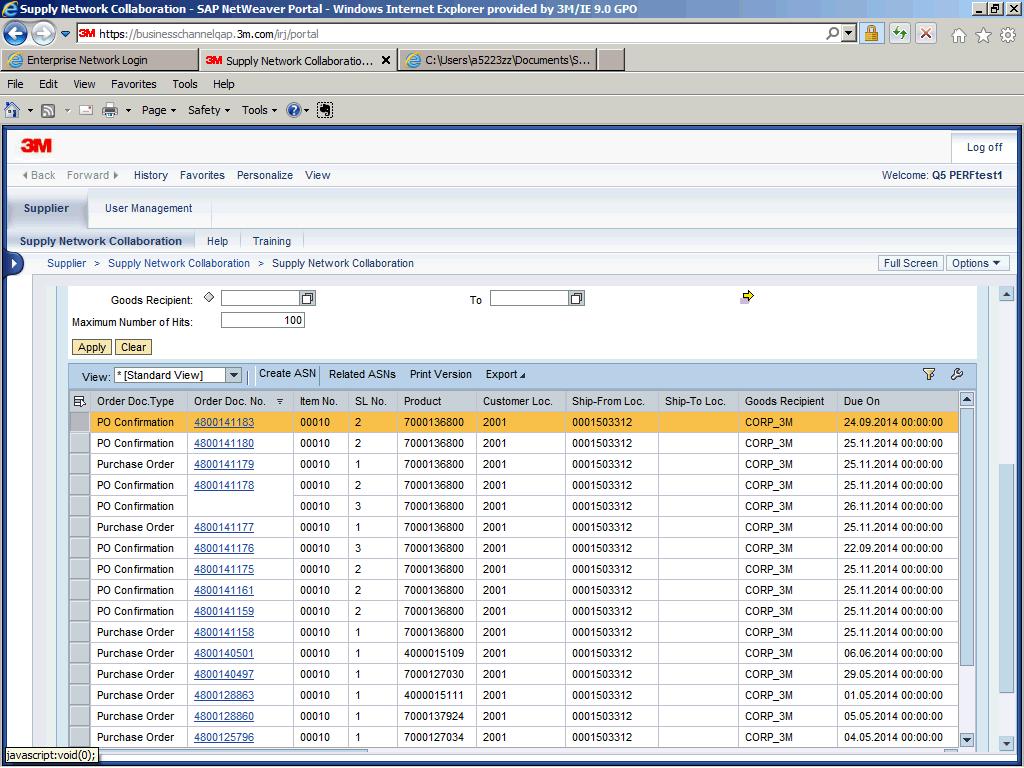This screenshot has height=768, width=1024.
Task: Open the Tools dropdown in the command bar
Action: pos(259,110)
